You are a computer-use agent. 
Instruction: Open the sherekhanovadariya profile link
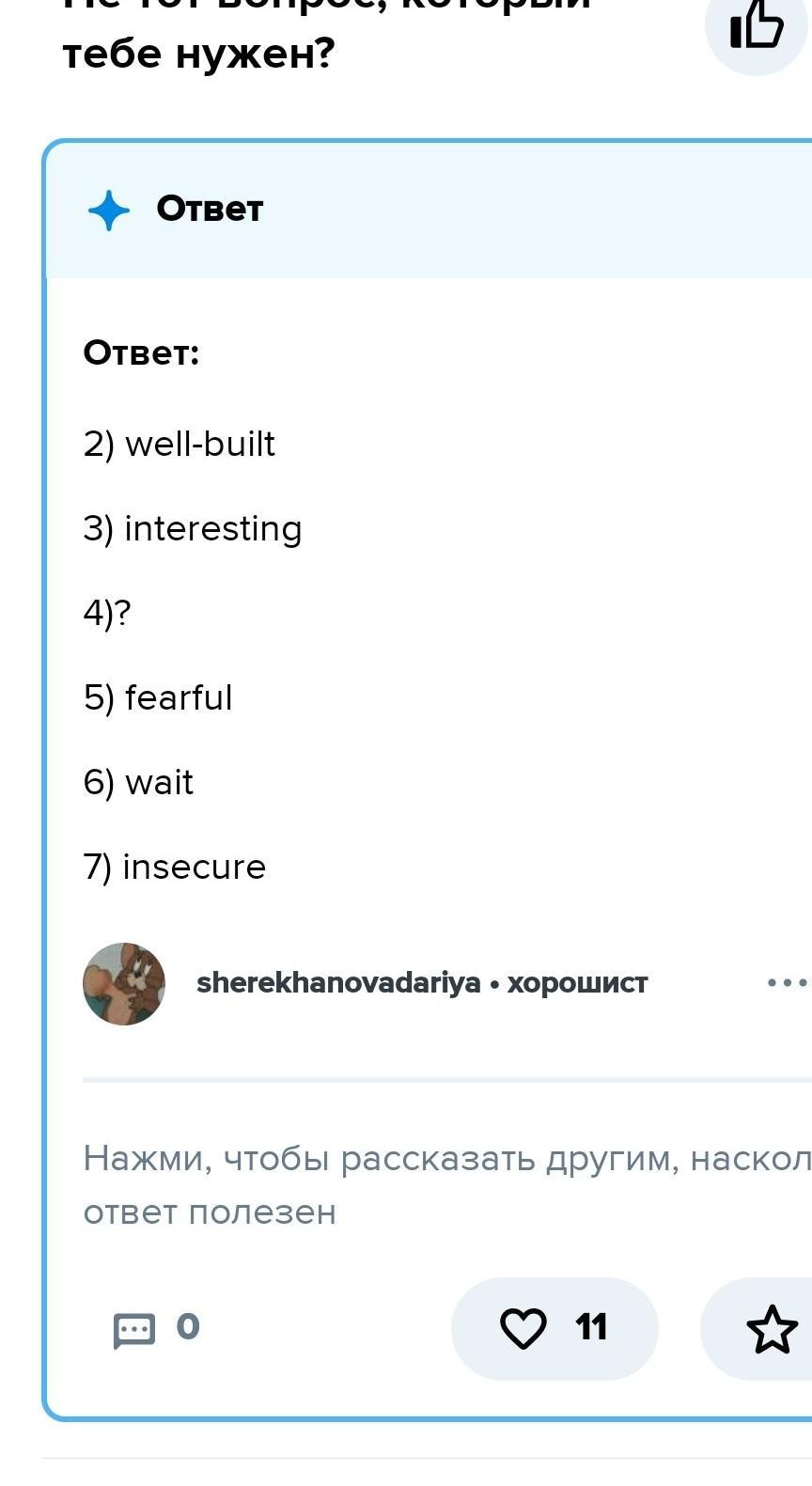(x=338, y=983)
